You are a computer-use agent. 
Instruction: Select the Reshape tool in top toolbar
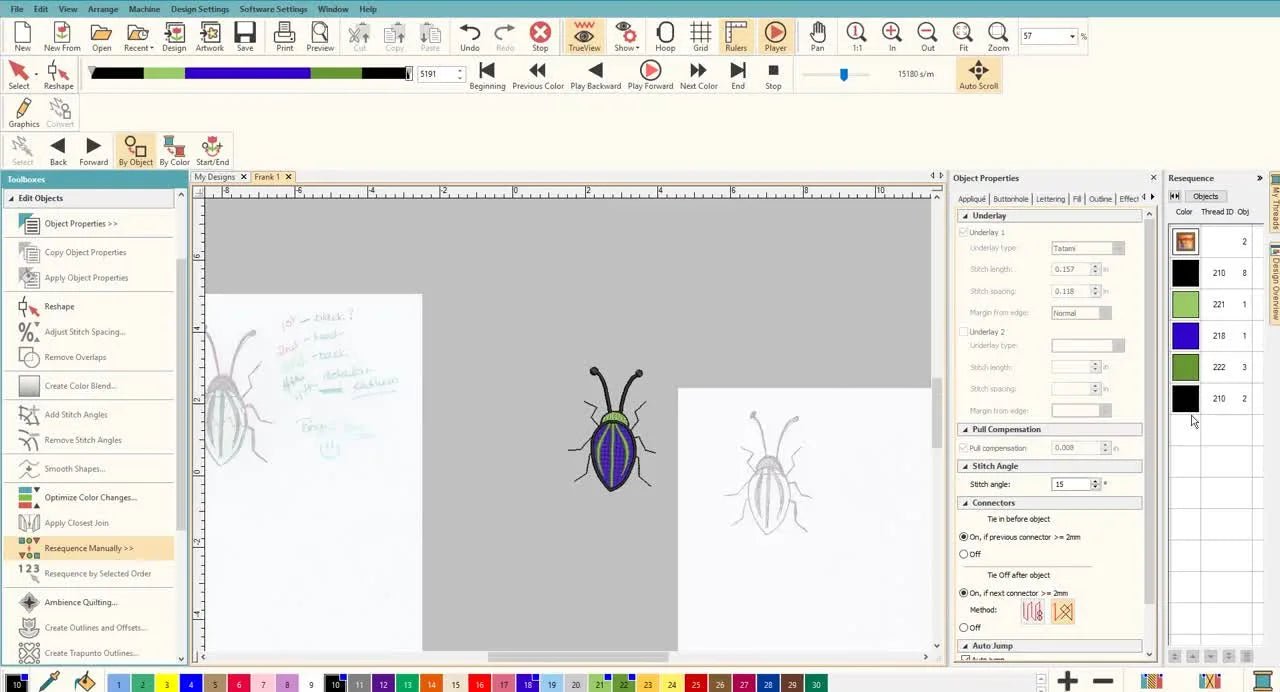pos(58,75)
